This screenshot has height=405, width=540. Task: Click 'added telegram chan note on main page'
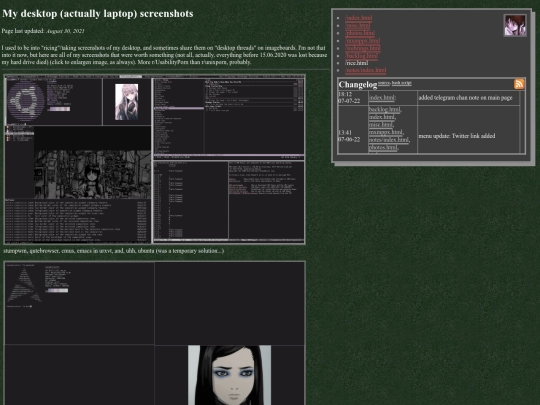[466, 98]
